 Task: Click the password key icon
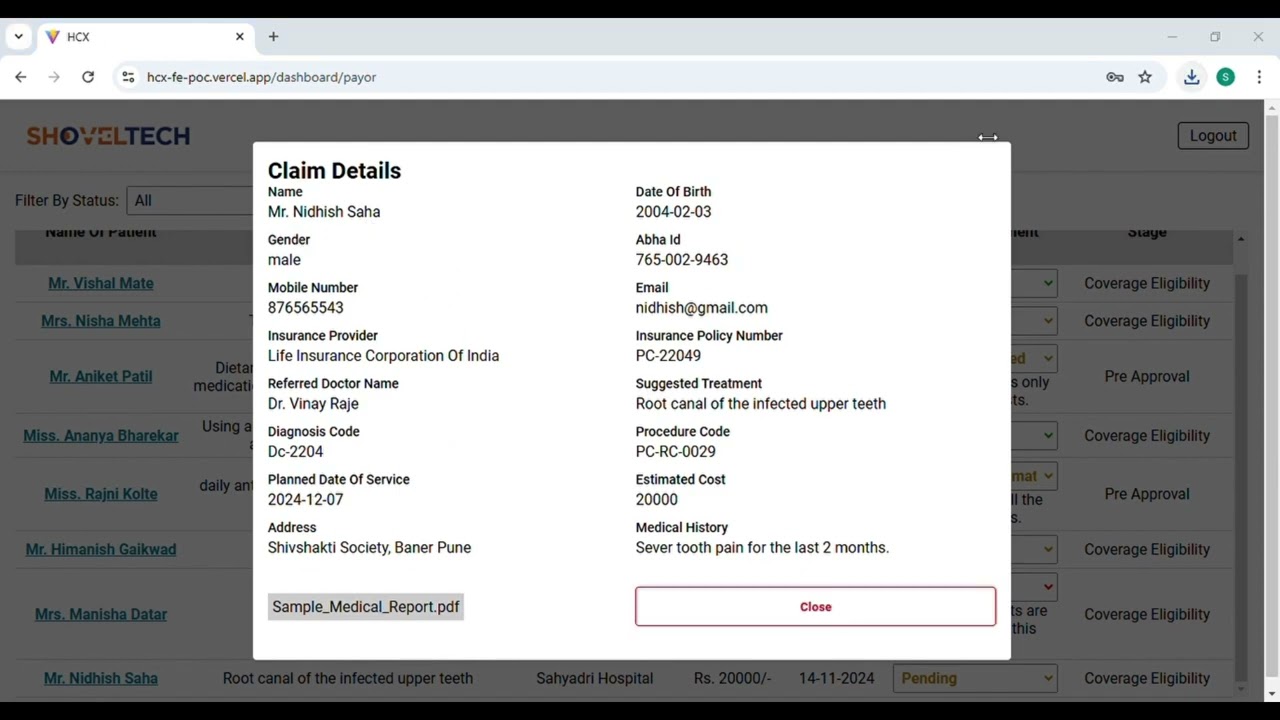(x=1115, y=77)
